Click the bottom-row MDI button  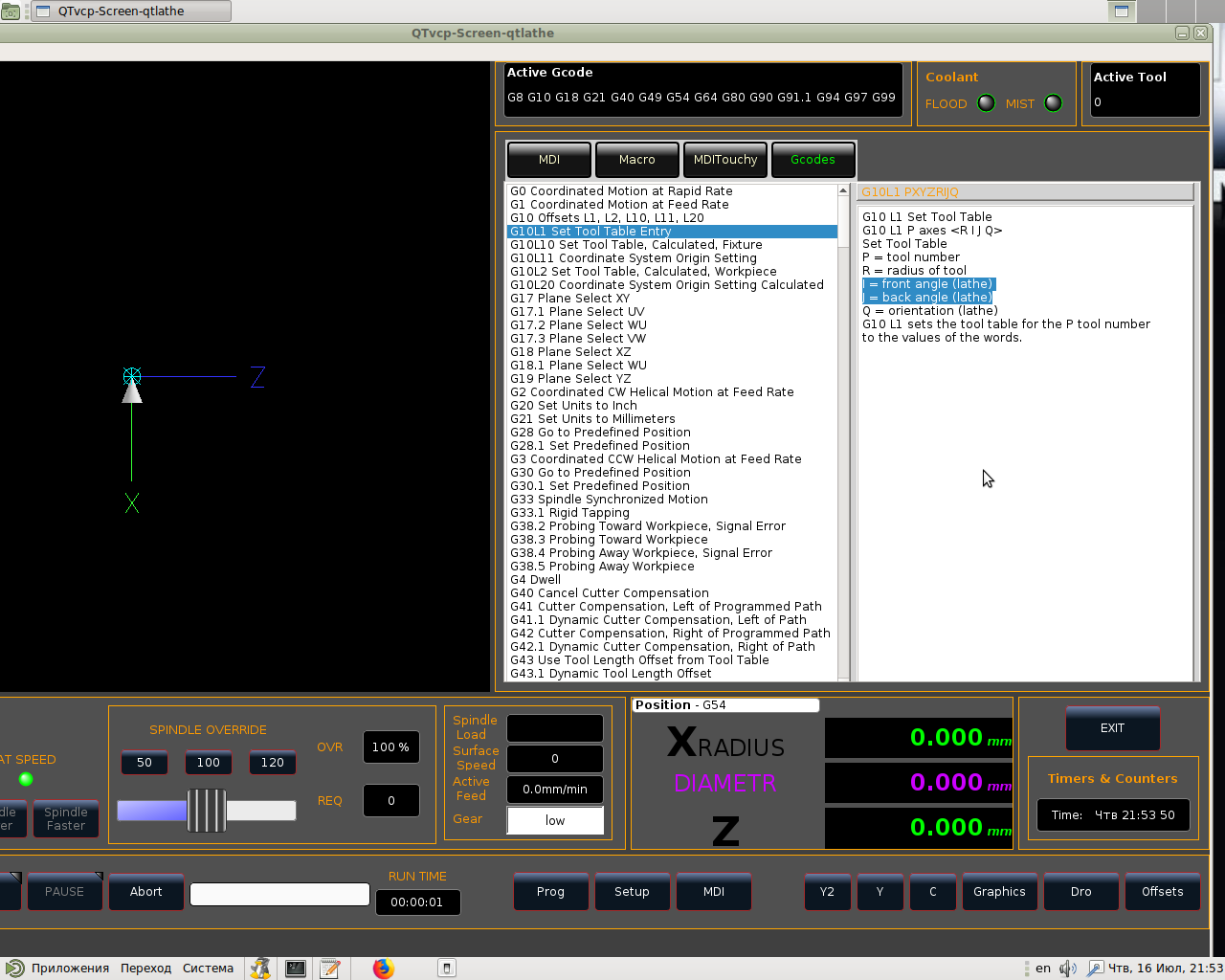point(714,892)
